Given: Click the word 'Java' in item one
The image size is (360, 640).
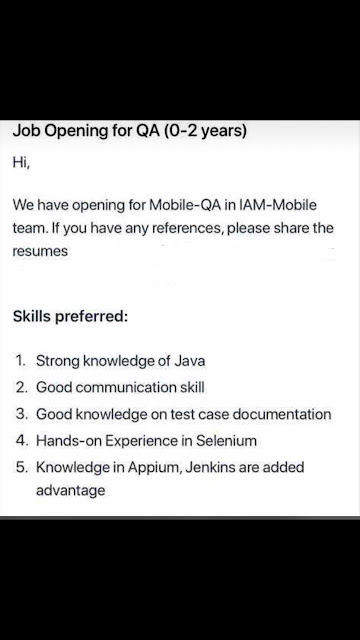Looking at the screenshot, I should click(189, 361).
